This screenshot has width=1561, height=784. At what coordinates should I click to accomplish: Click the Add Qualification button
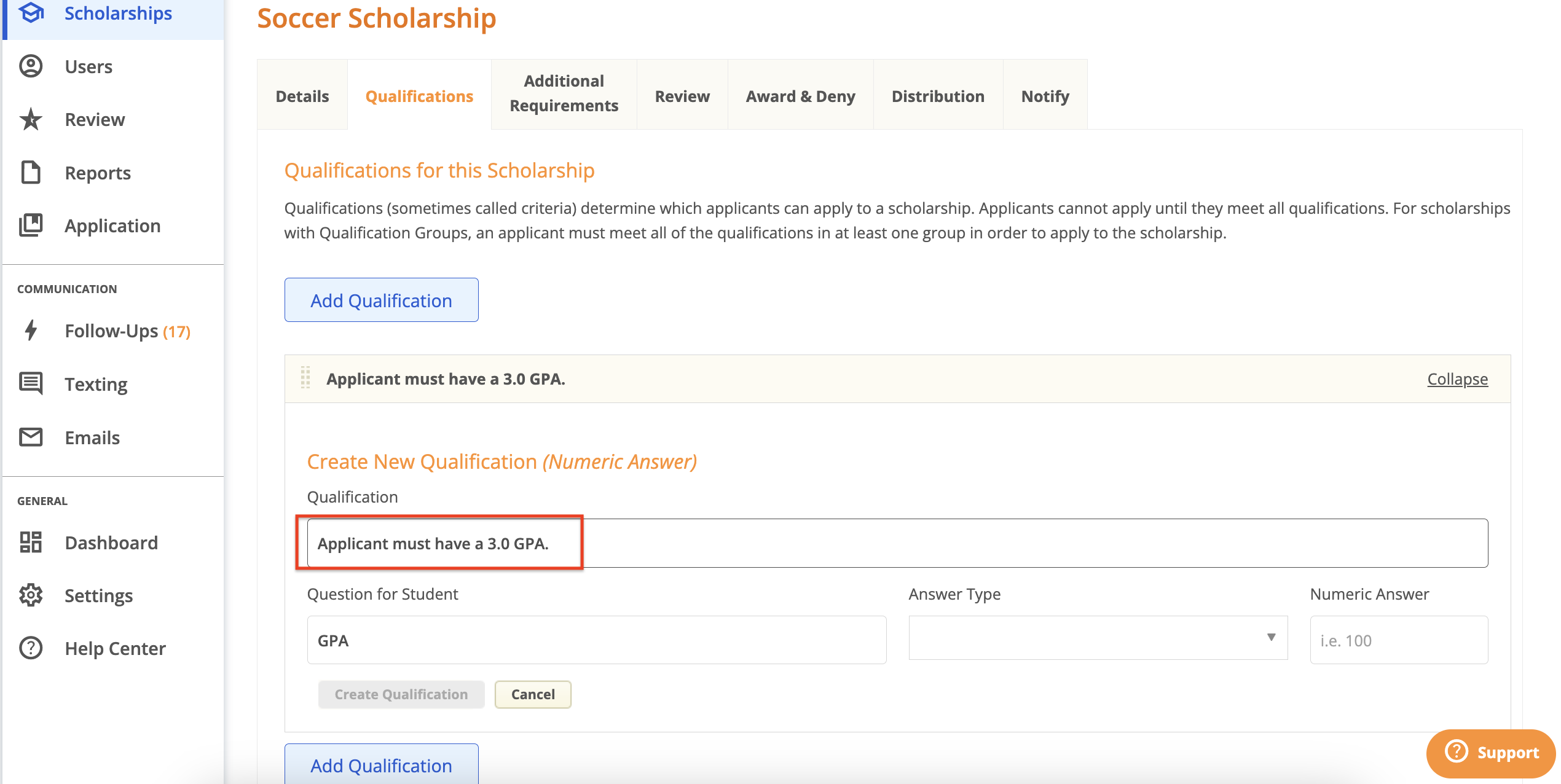[x=381, y=300]
